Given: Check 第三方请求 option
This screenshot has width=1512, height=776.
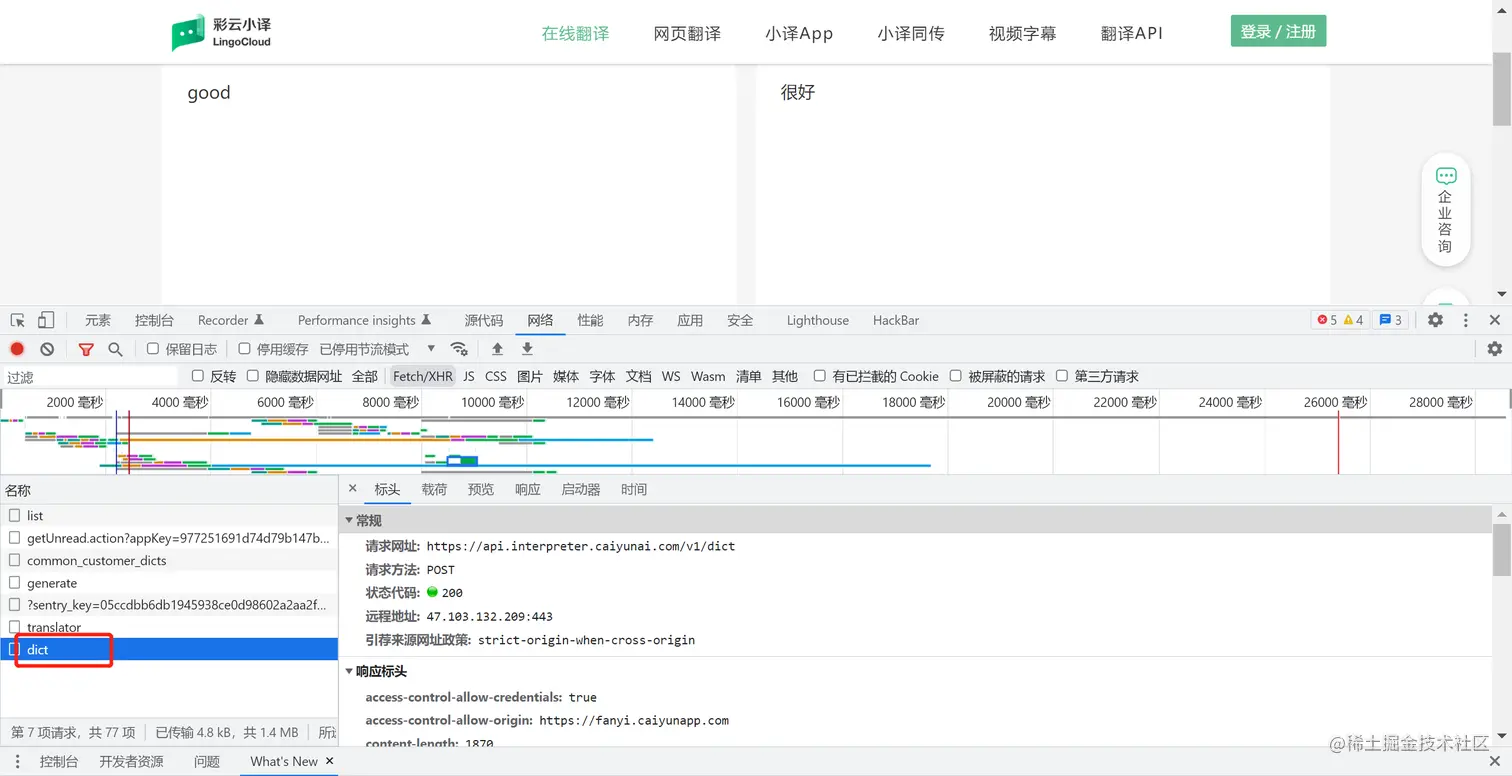Looking at the screenshot, I should pos(1062,376).
